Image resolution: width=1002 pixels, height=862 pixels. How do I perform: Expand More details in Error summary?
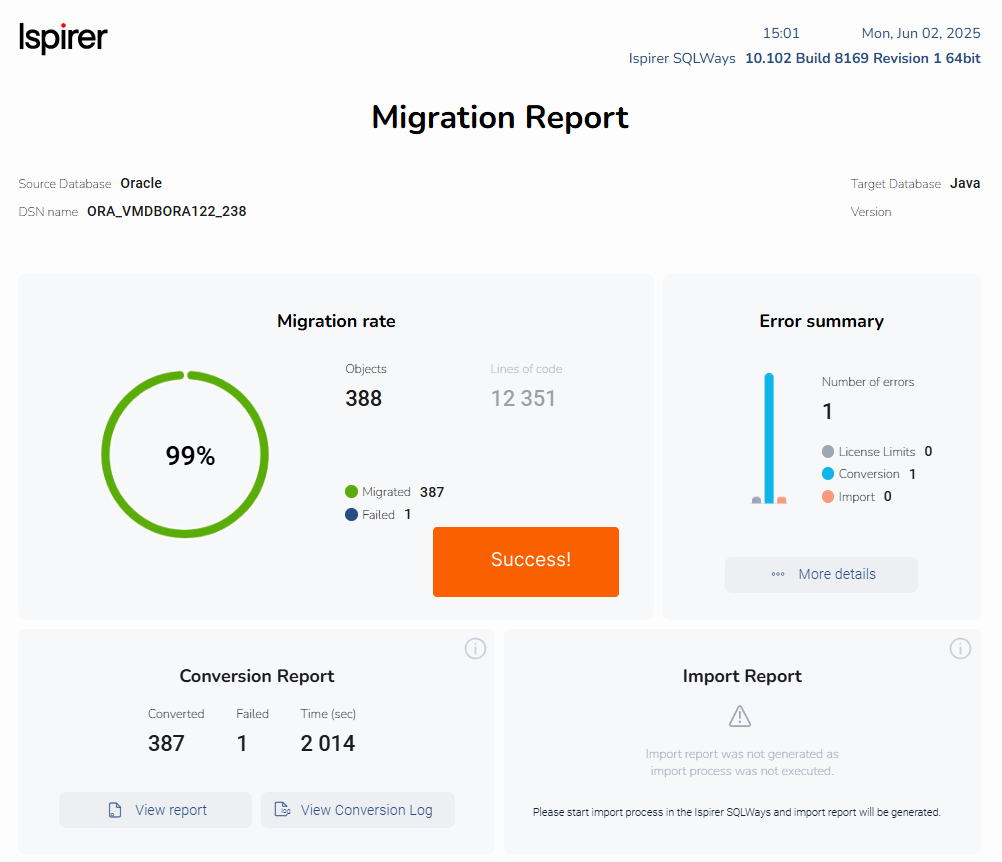click(x=821, y=574)
